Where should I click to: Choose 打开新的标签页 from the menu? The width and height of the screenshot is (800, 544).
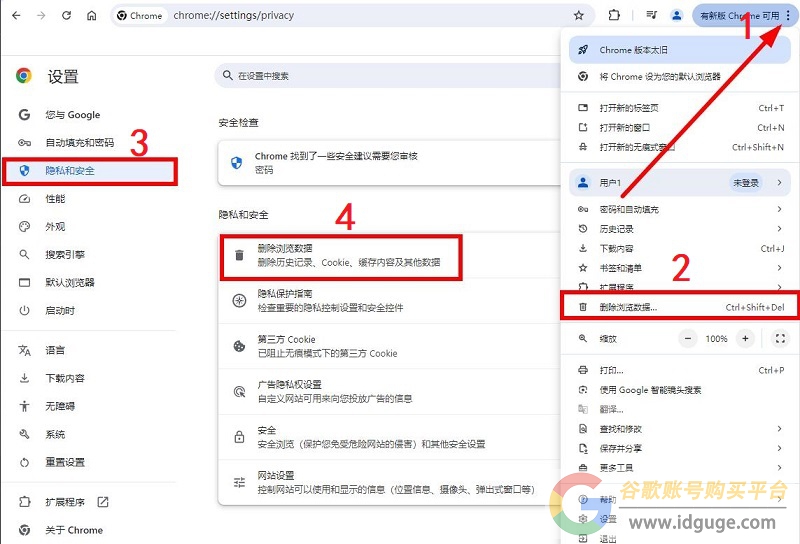(680, 108)
